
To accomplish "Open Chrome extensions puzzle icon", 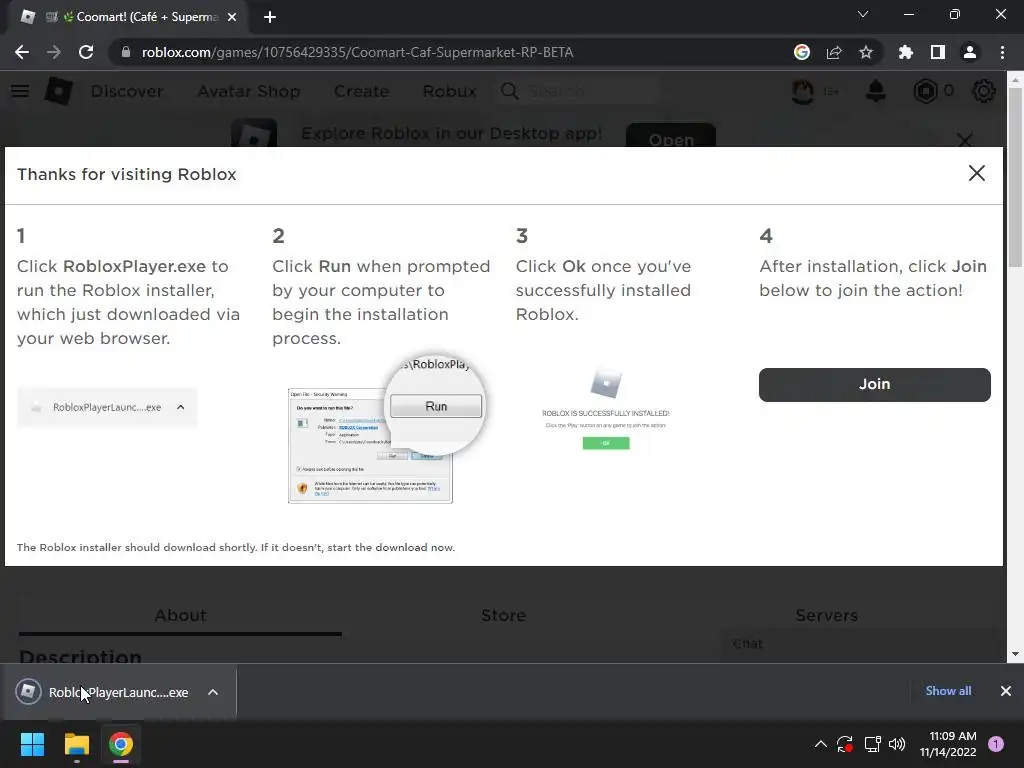I will [x=905, y=52].
